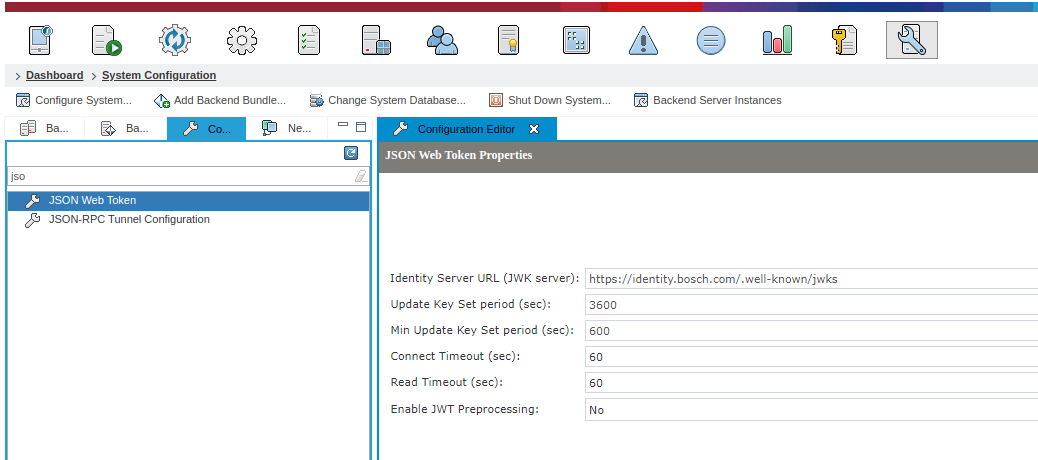
Task: Clear the filter text with eraser icon
Action: tap(360, 176)
